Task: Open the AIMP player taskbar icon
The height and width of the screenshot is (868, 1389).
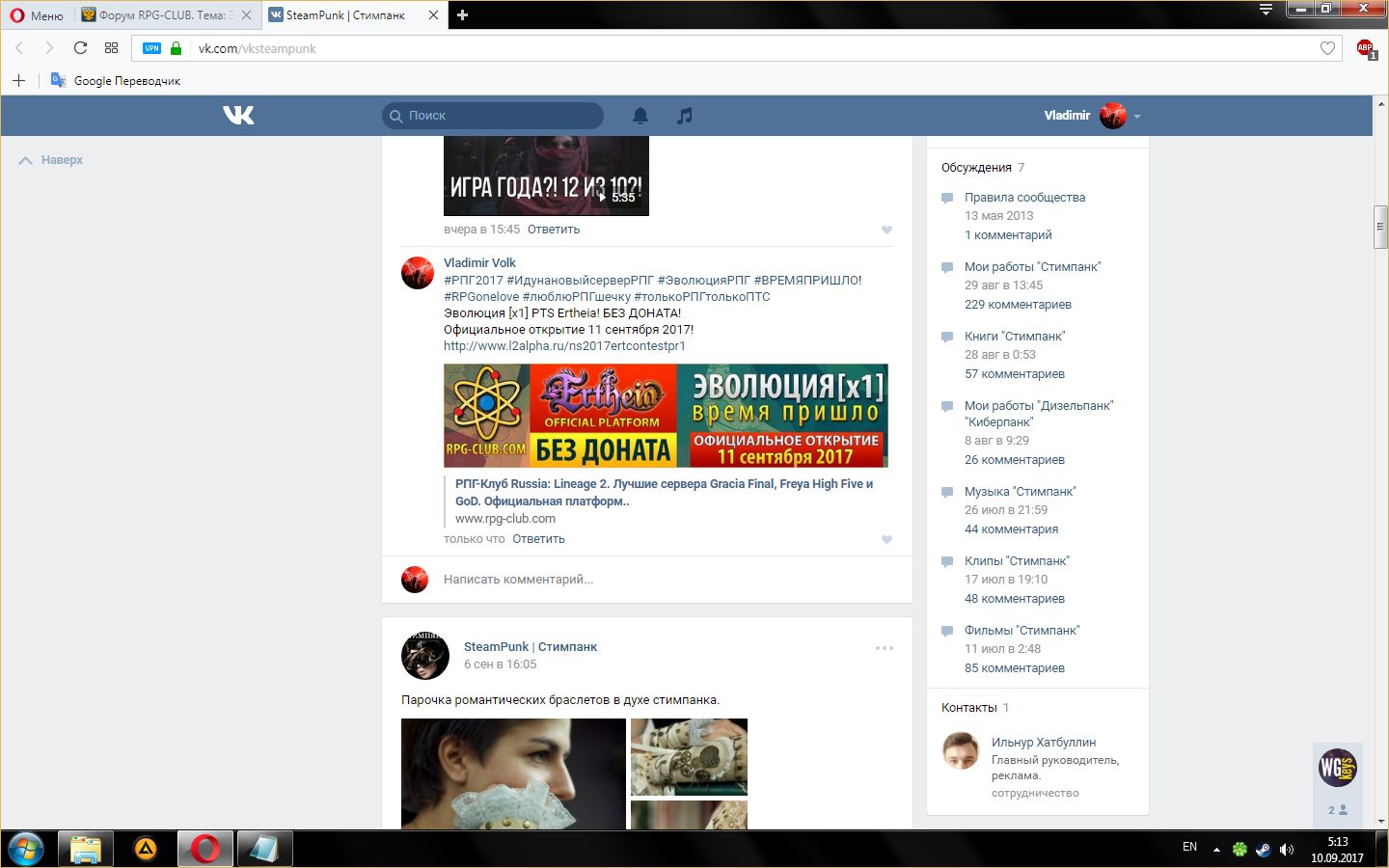Action: (x=146, y=849)
